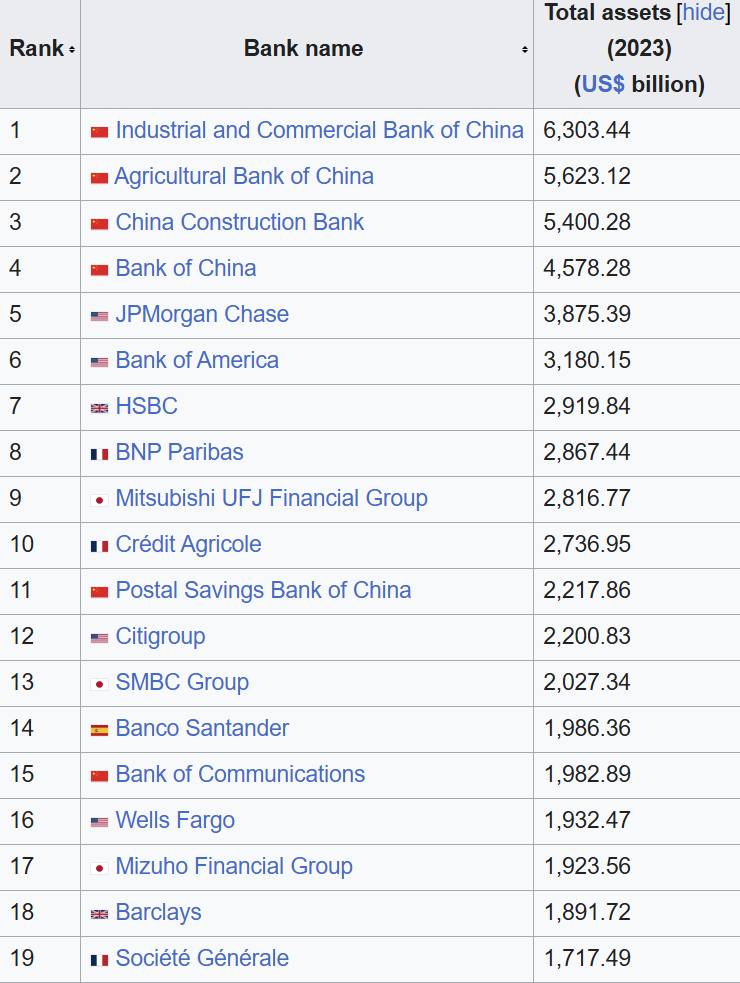Click the UK flag beside Barclays
Image resolution: width=740 pixels, height=983 pixels.
(99, 914)
